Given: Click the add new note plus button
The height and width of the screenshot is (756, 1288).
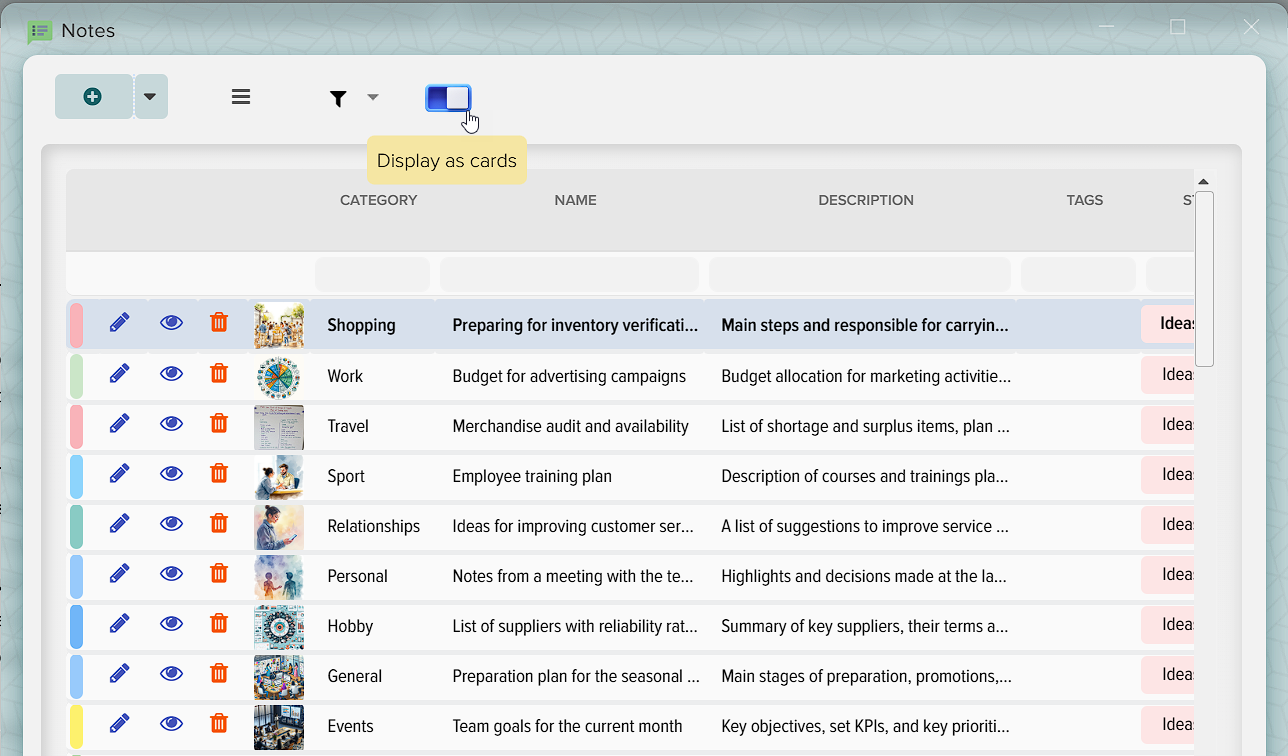Looking at the screenshot, I should click(93, 97).
